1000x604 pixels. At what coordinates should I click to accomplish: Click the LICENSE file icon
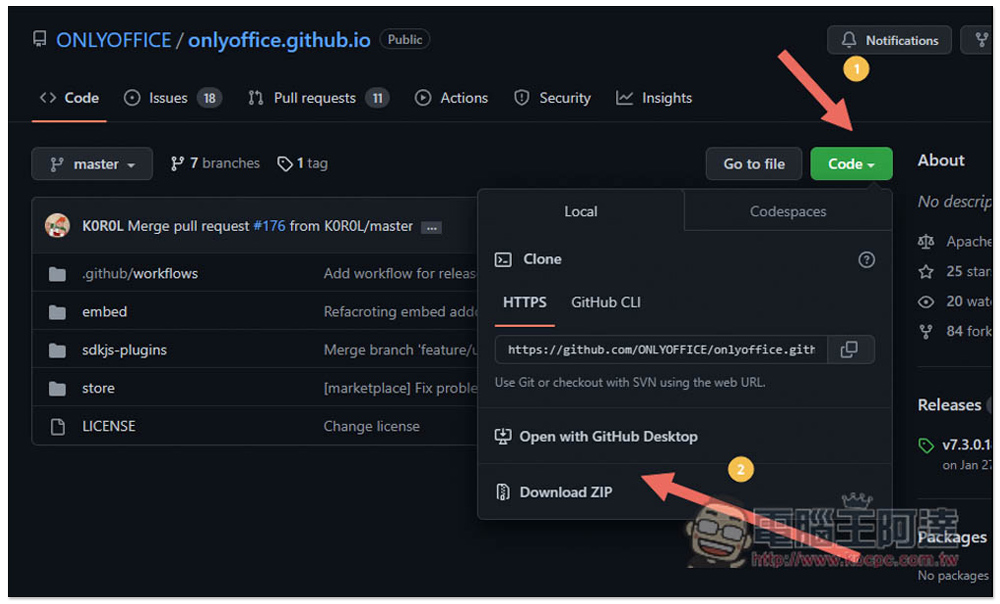point(57,426)
